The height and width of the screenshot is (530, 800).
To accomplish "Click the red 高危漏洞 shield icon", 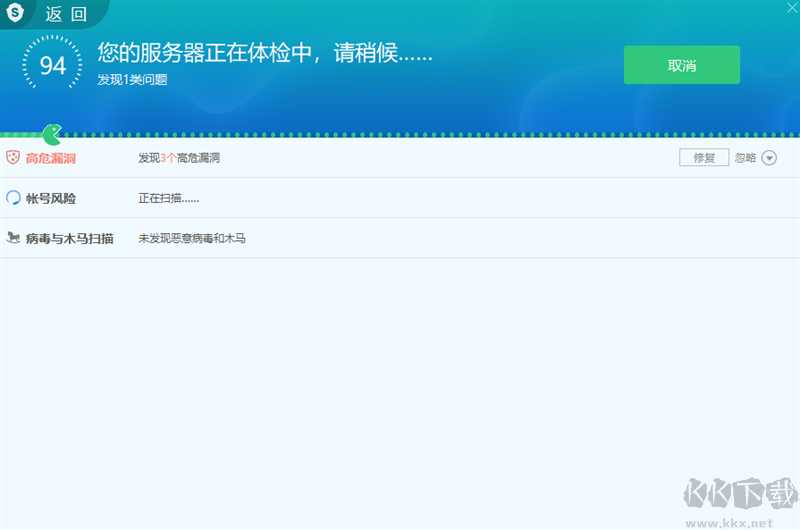I will [13, 157].
